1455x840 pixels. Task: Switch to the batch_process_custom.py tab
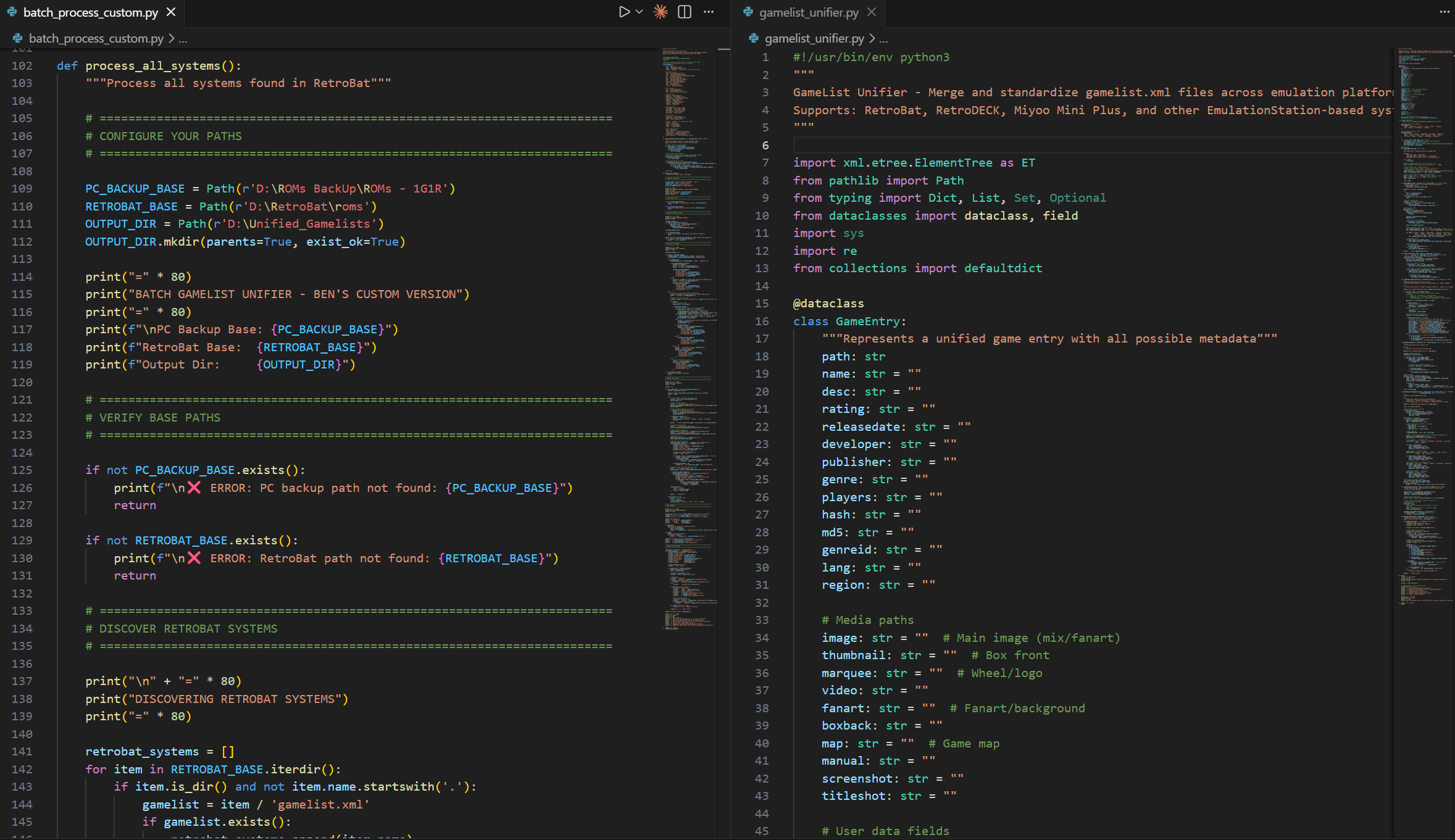(90, 12)
